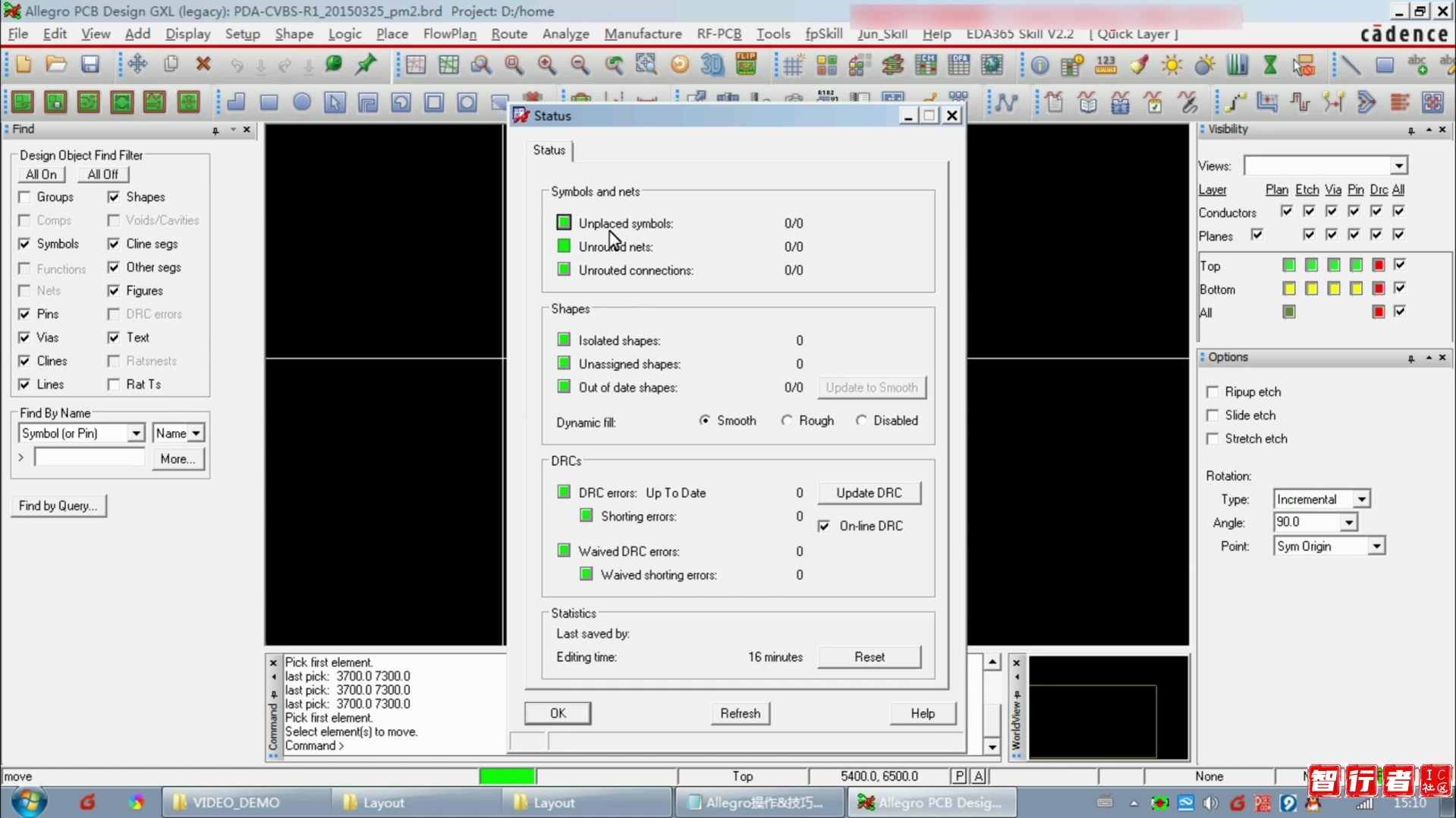Image resolution: width=1456 pixels, height=818 pixels.
Task: Open the Setup menu
Action: [242, 34]
